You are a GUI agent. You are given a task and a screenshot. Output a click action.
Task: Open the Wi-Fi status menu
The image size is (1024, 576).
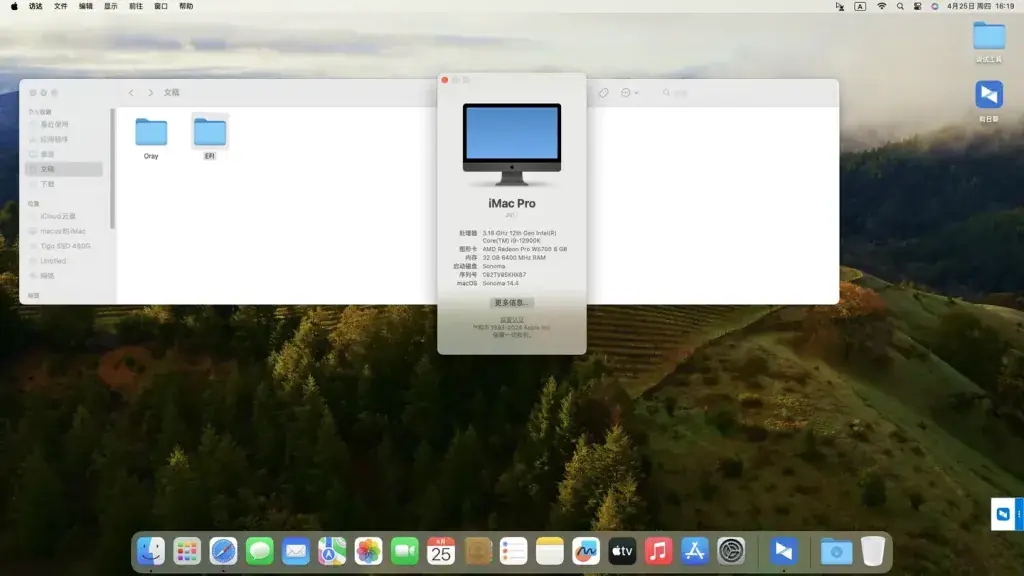coord(881,6)
